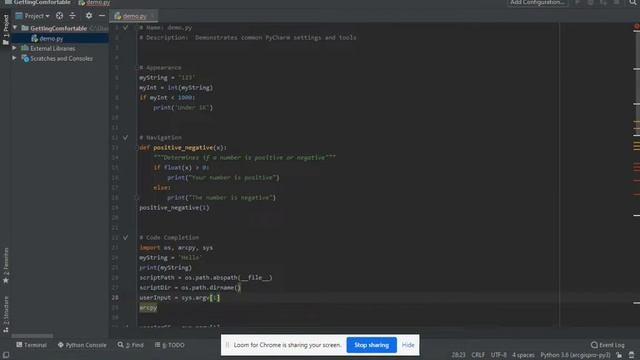Open the Structure side tab
The image size is (640, 360).
6,314
